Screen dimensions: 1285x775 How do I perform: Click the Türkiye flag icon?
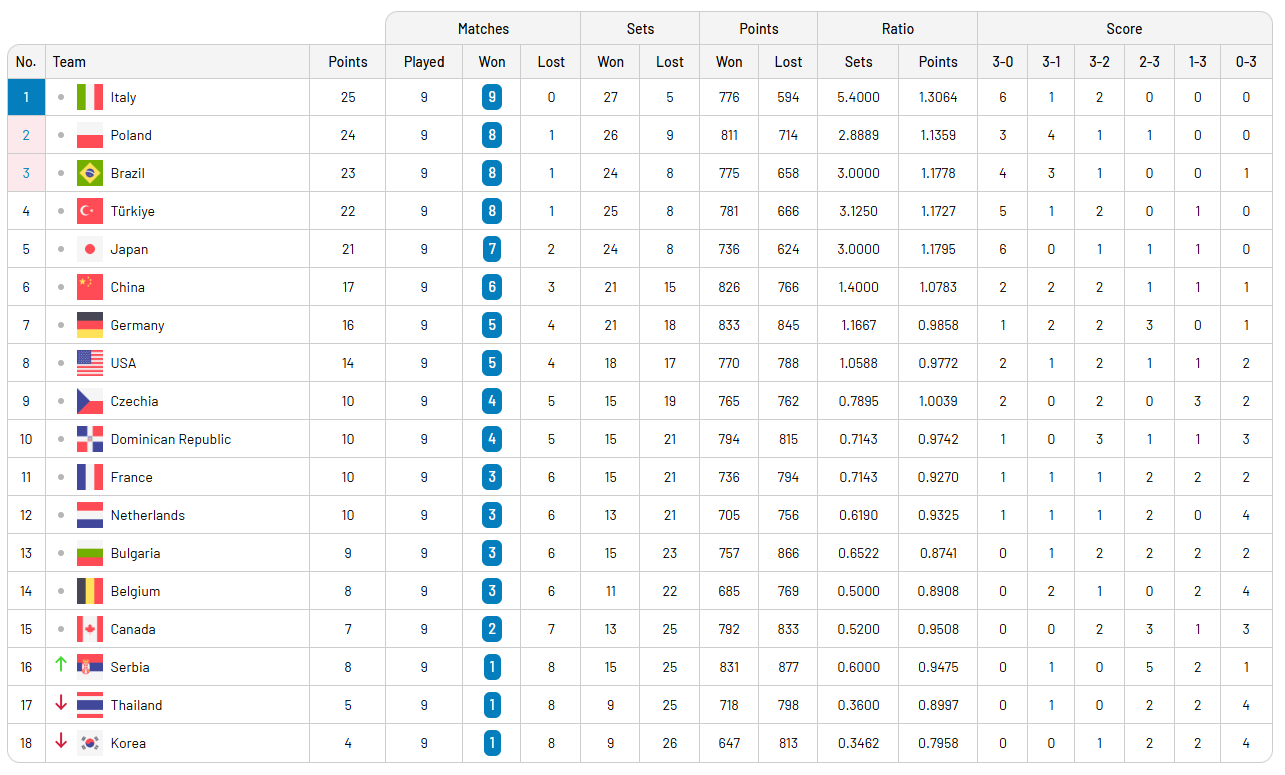click(90, 211)
